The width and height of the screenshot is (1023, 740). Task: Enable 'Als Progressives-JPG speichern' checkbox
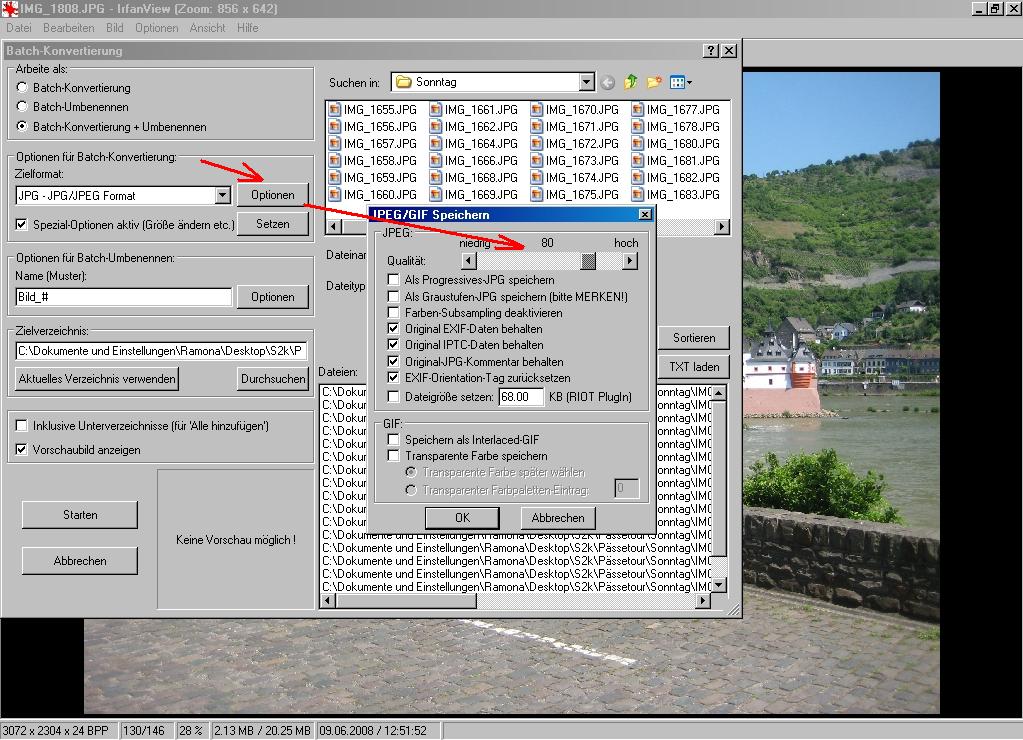point(394,280)
